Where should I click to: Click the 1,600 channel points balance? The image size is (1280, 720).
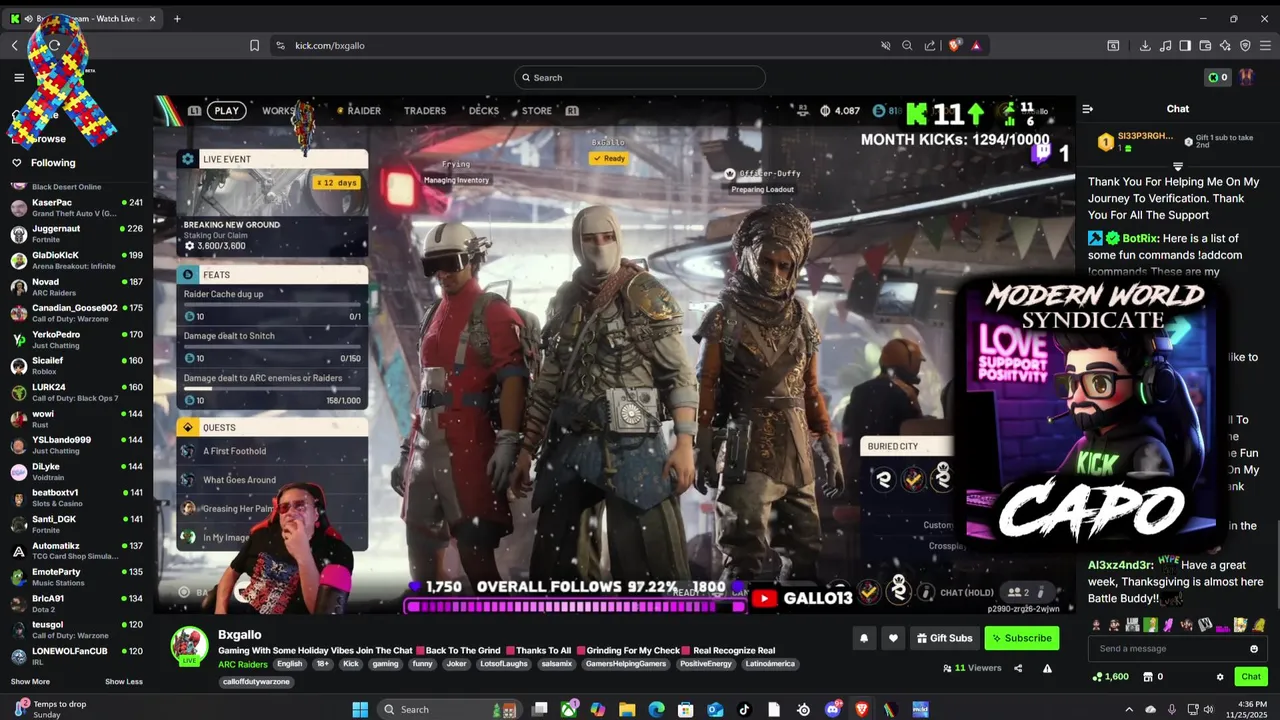coord(1110,677)
